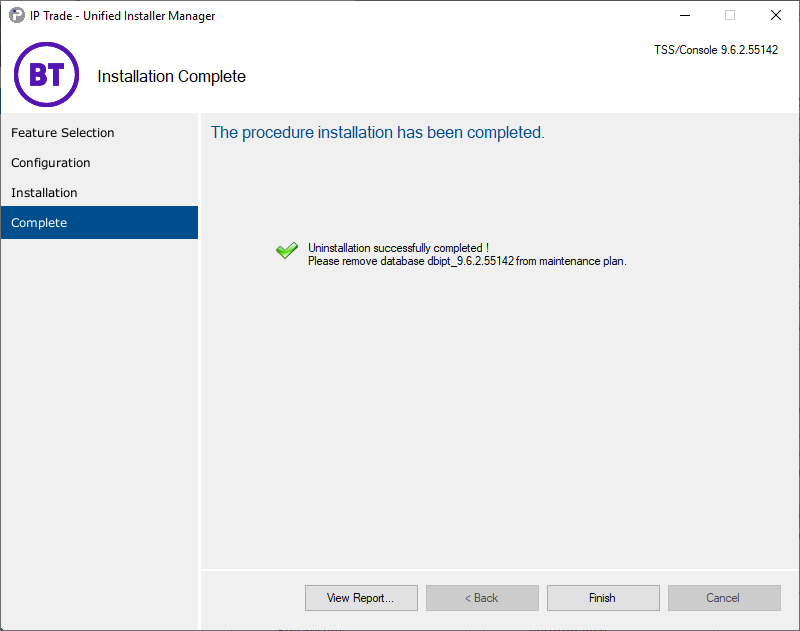Click the 'Installation Complete' heading
800x631 pixels.
pyautogui.click(x=171, y=77)
